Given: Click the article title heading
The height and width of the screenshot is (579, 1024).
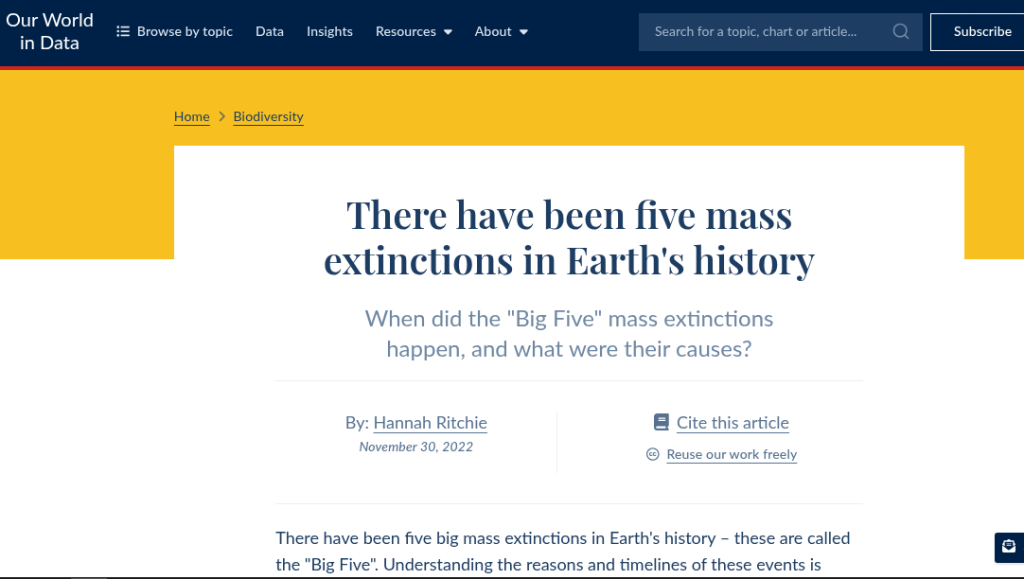Looking at the screenshot, I should 569,238.
